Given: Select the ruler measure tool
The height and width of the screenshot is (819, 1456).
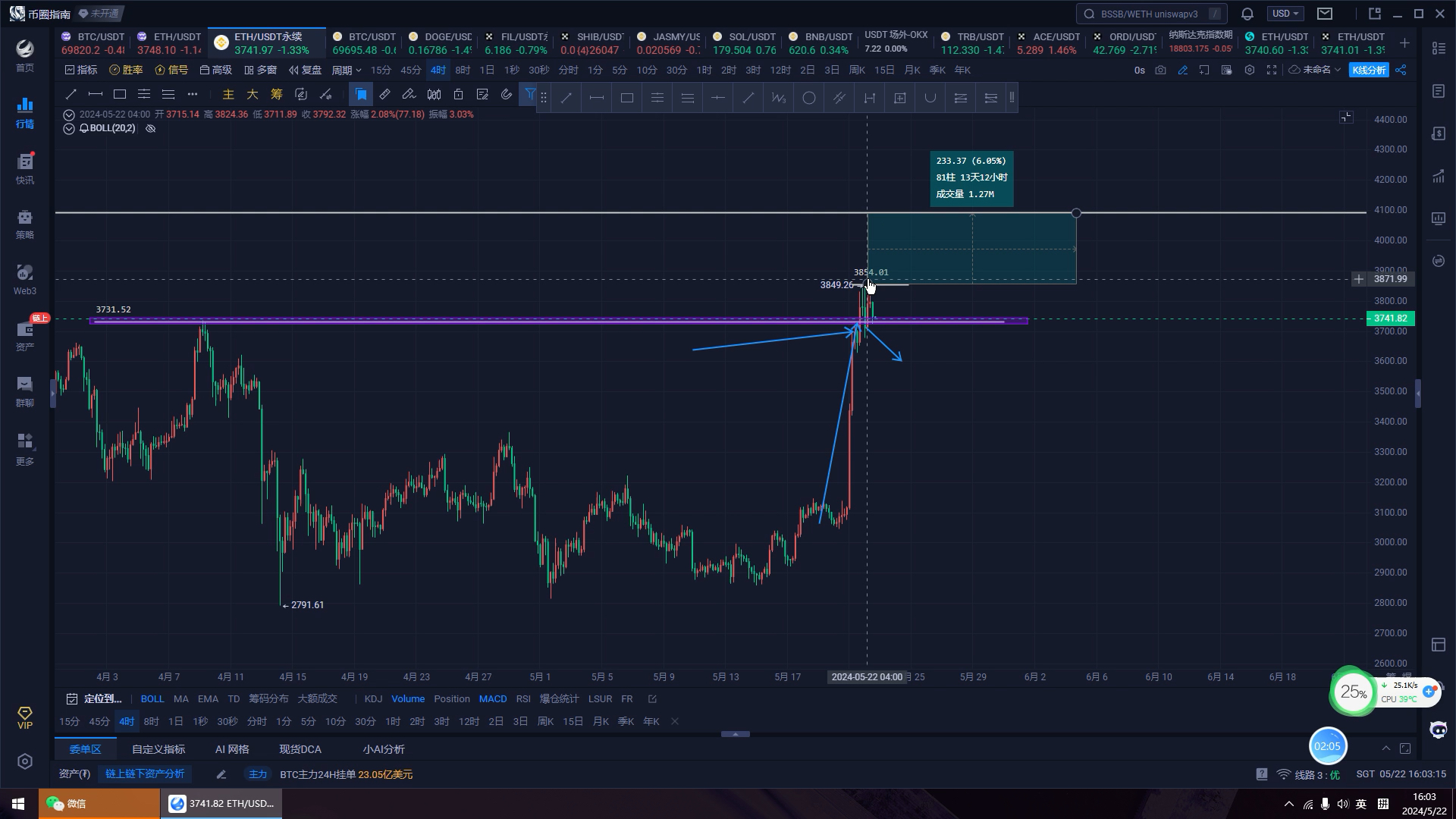Looking at the screenshot, I should pyautogui.click(x=385, y=94).
